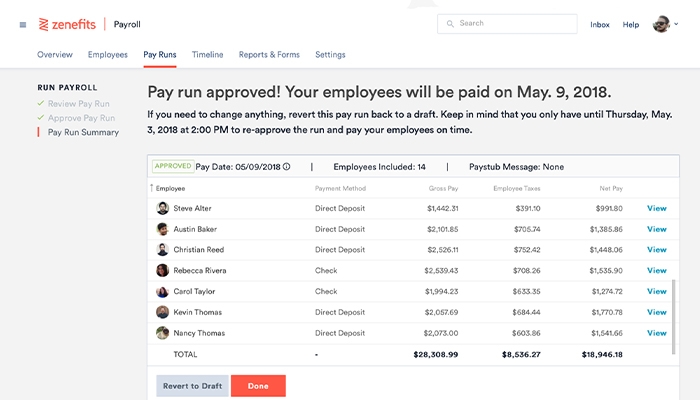Click Nancy Thomas's avatar
The width and height of the screenshot is (700, 400).
(x=162, y=333)
